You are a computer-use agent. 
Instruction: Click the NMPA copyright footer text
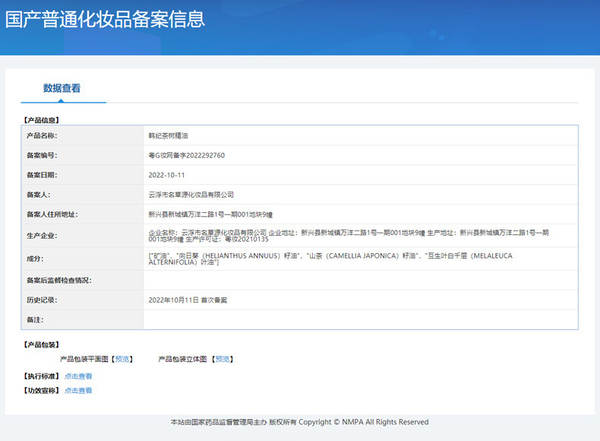299,422
